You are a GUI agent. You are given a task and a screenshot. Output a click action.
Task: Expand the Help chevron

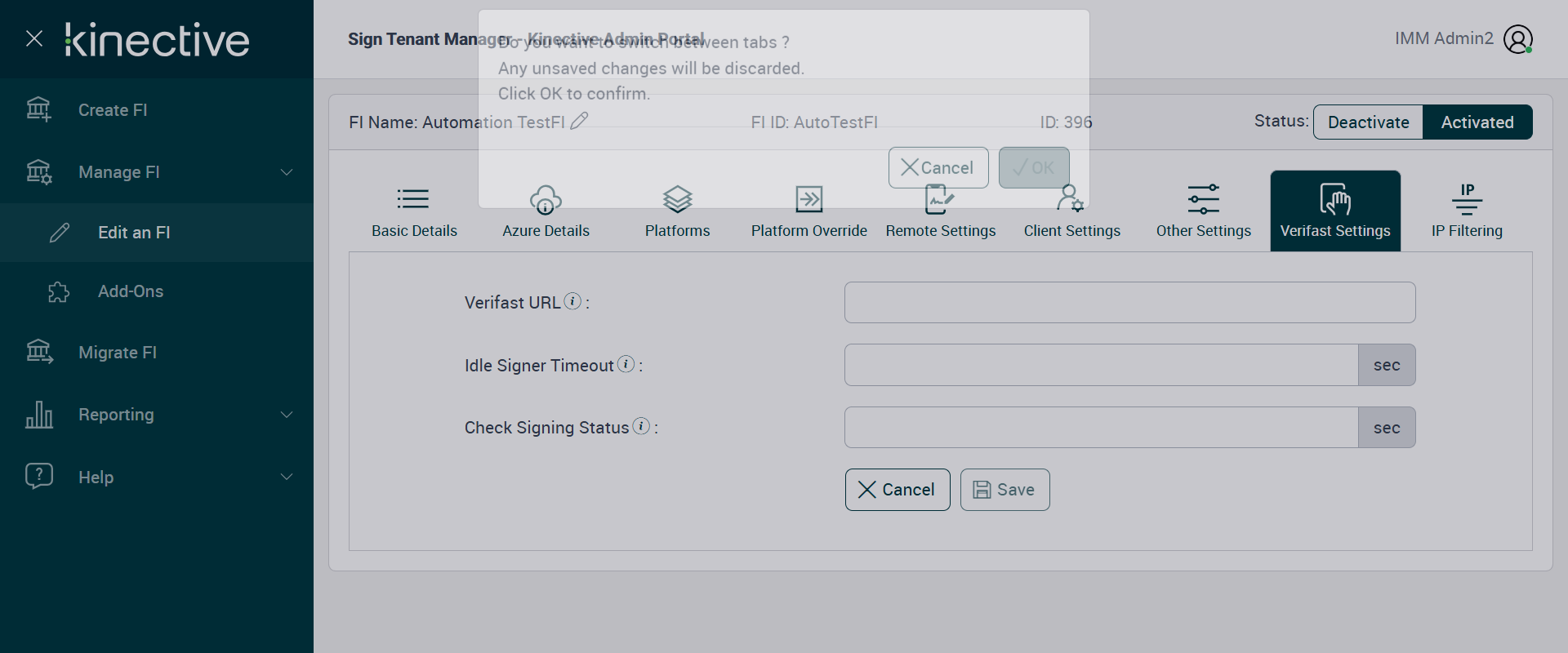(287, 477)
